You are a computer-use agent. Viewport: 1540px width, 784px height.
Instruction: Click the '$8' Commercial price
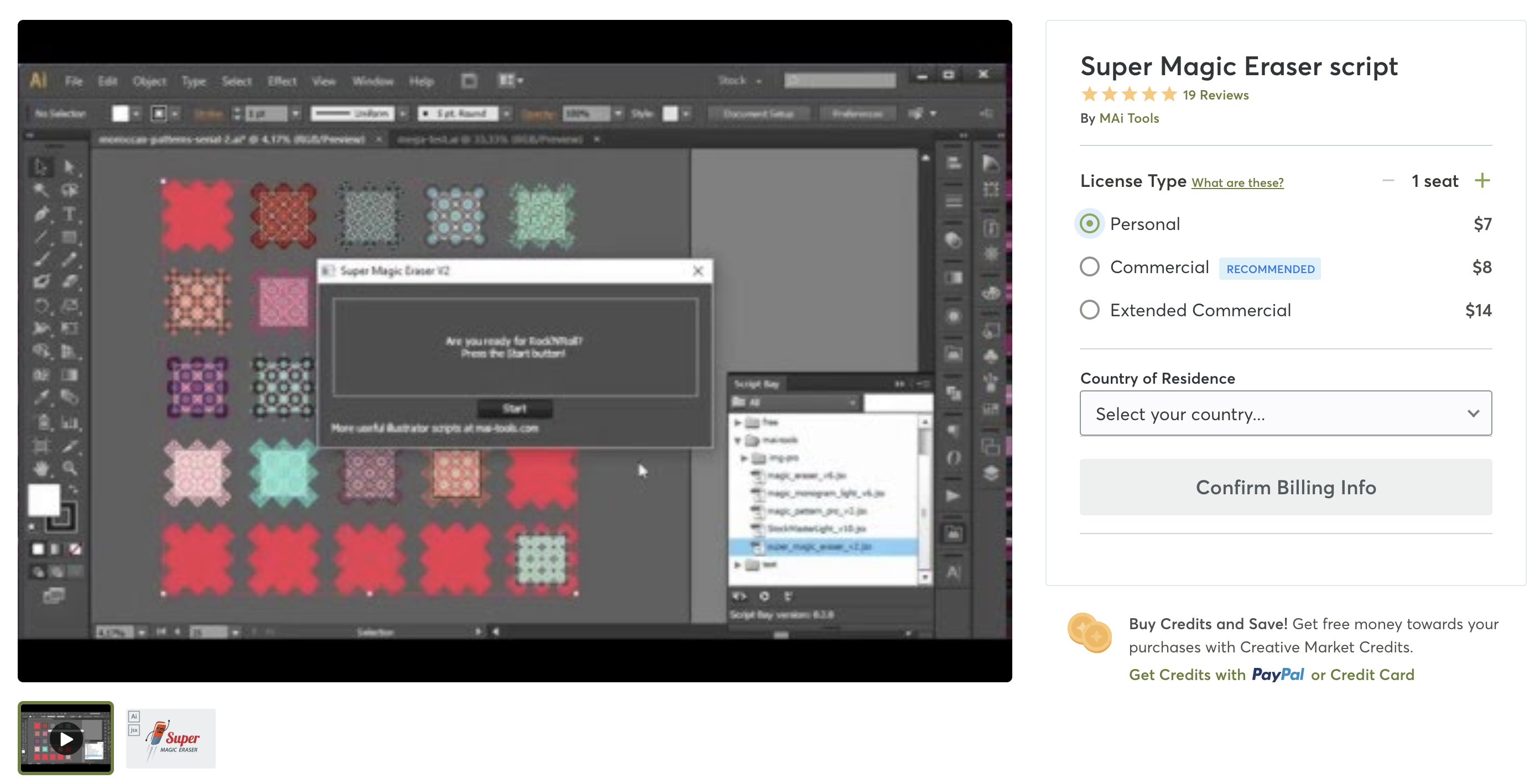(x=1481, y=267)
